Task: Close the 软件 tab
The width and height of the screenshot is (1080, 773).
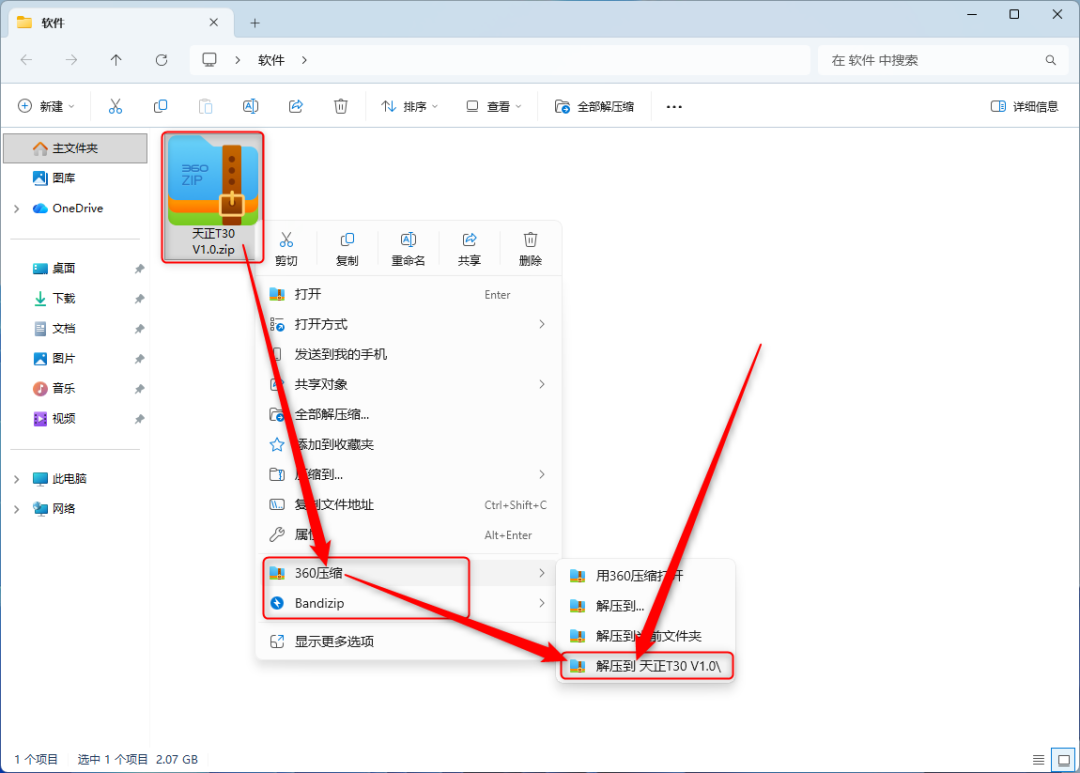Action: 214,23
